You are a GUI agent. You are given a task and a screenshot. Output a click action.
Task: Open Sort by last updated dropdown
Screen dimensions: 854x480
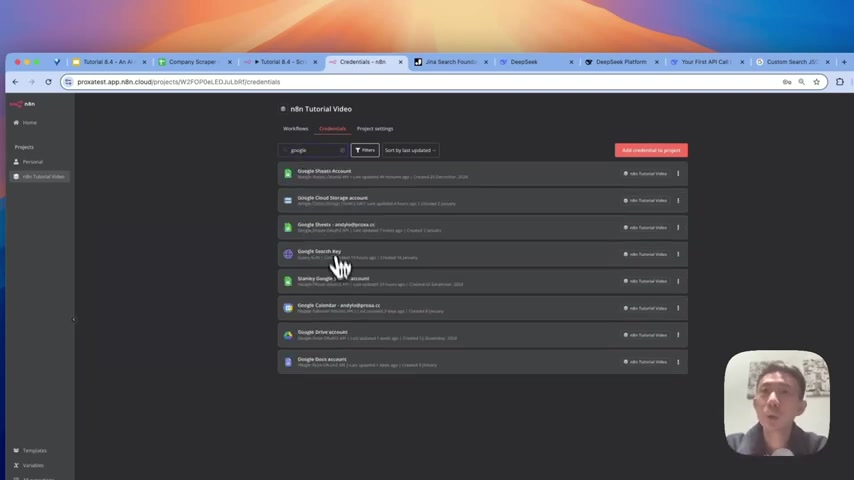coord(410,150)
